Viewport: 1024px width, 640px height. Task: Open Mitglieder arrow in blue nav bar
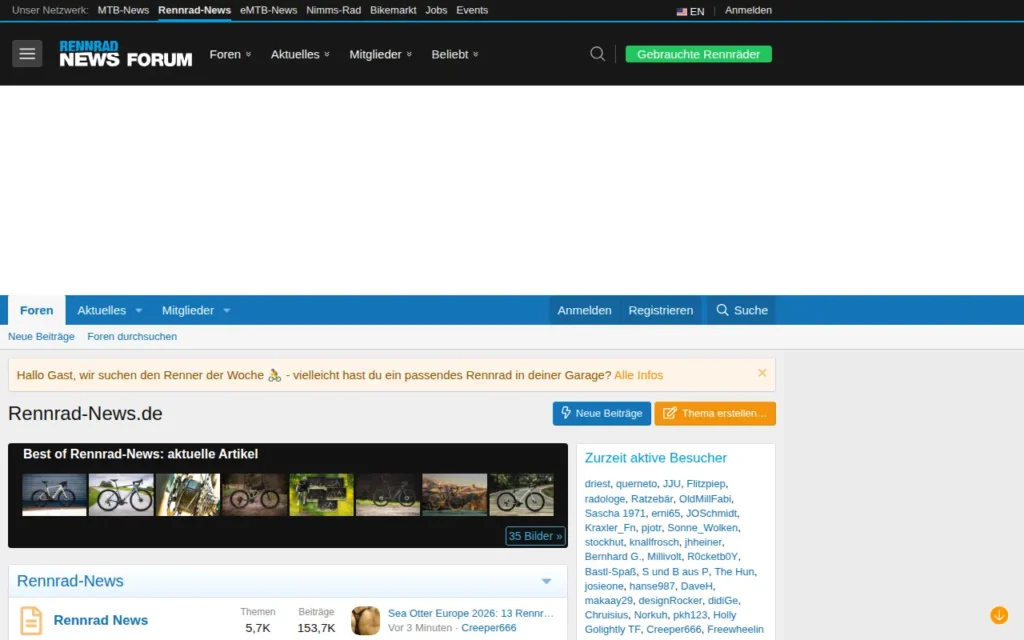[227, 311]
